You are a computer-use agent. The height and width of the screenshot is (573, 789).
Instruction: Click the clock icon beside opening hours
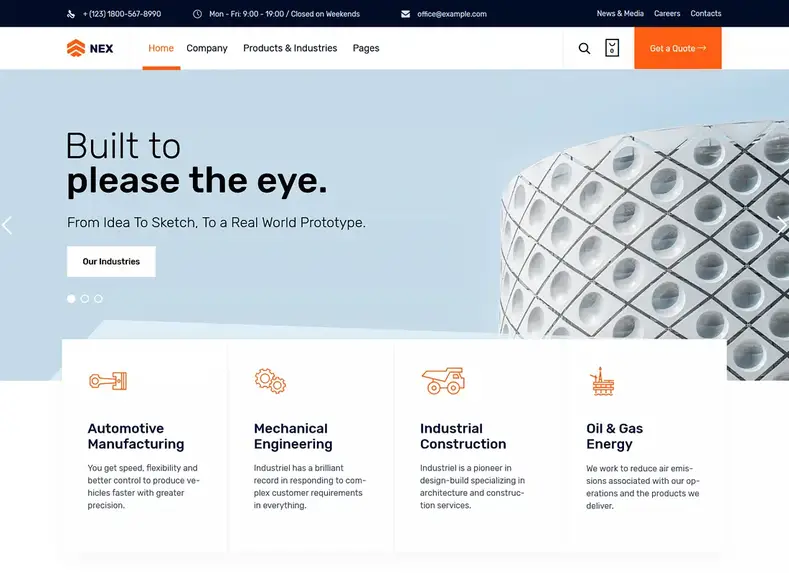click(x=197, y=14)
